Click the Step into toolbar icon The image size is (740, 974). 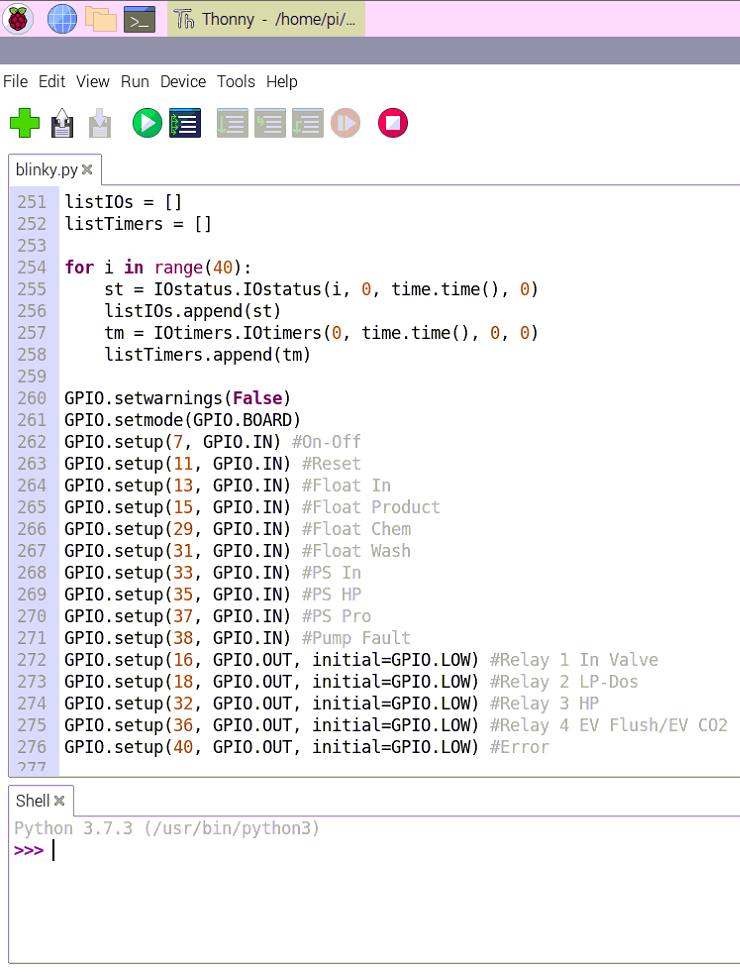pos(269,123)
